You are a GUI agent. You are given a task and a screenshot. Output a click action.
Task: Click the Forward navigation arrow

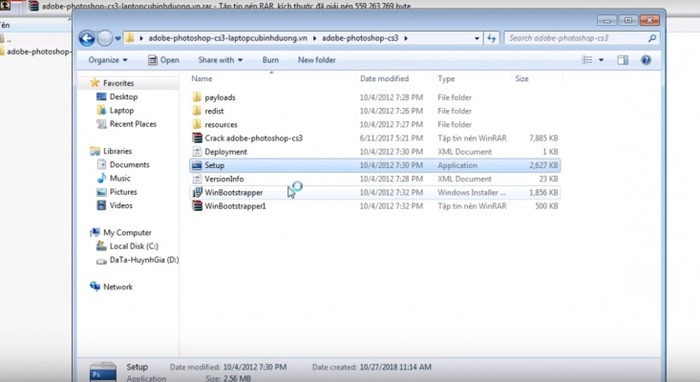click(x=105, y=38)
